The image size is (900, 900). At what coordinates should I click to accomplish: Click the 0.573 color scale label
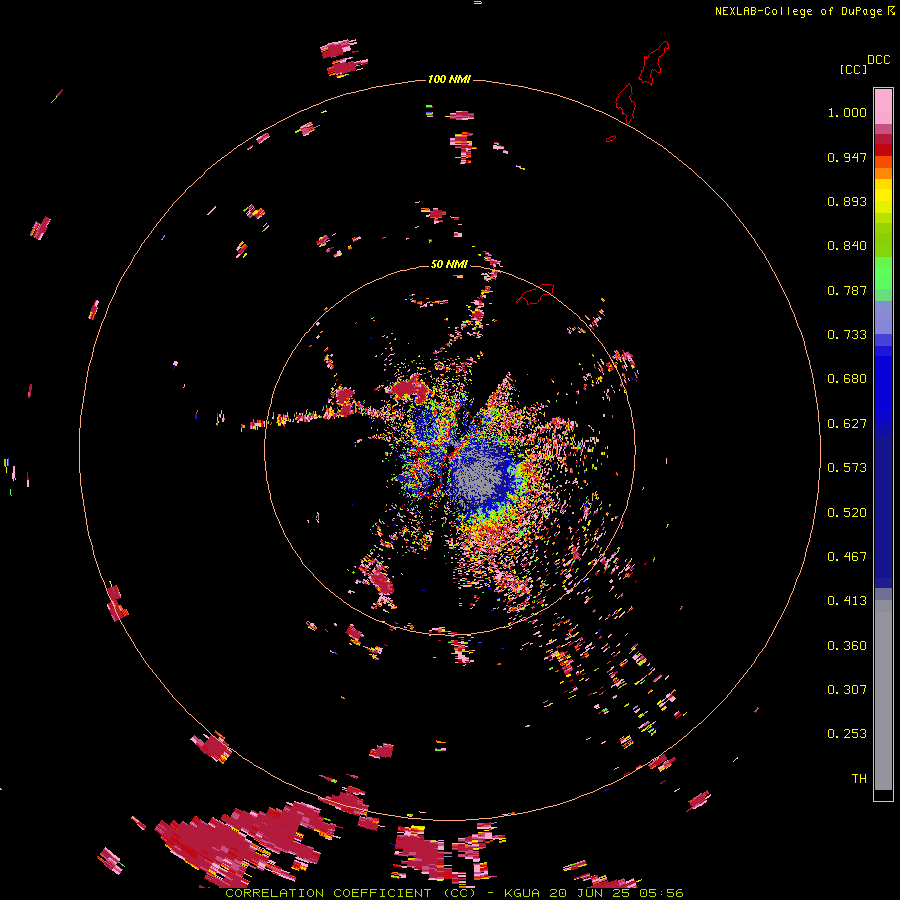(847, 468)
